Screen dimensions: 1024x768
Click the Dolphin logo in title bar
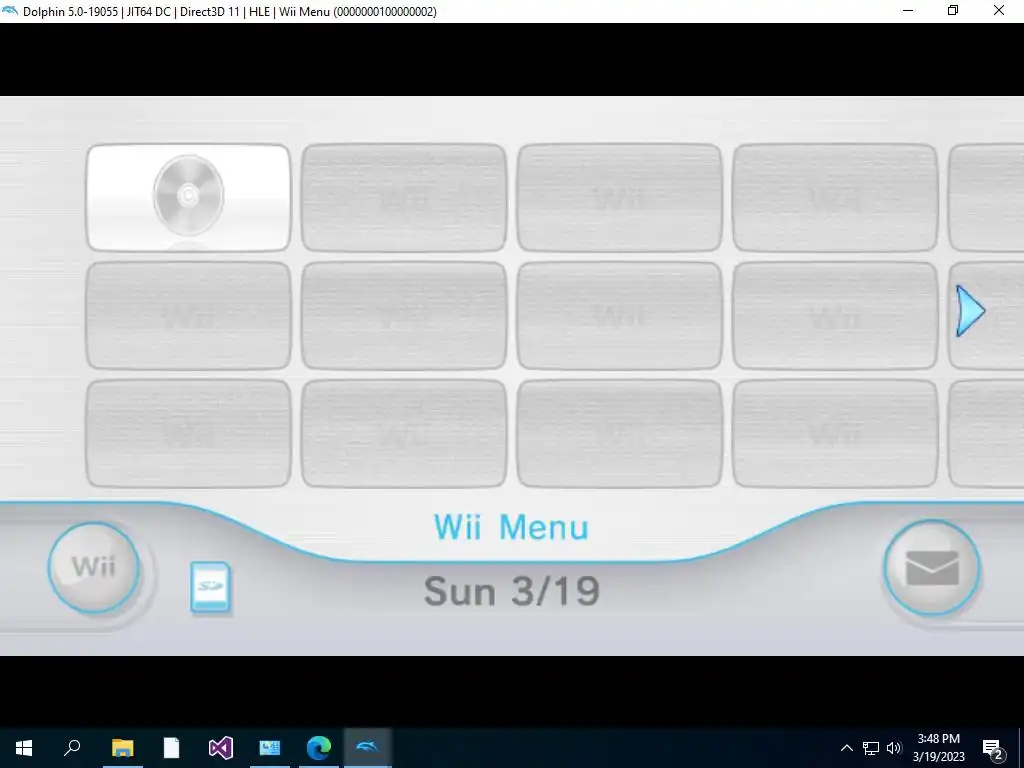click(x=10, y=10)
